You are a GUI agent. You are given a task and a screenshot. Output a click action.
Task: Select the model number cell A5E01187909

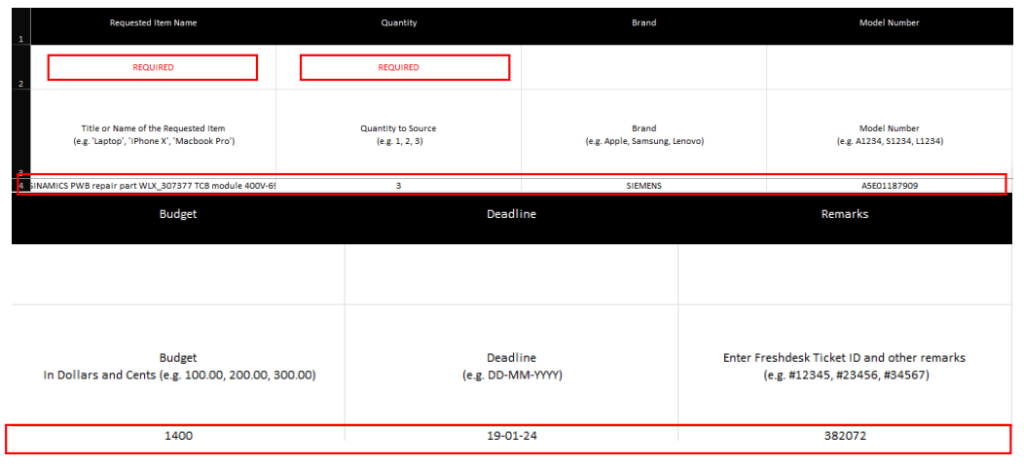[x=889, y=185]
